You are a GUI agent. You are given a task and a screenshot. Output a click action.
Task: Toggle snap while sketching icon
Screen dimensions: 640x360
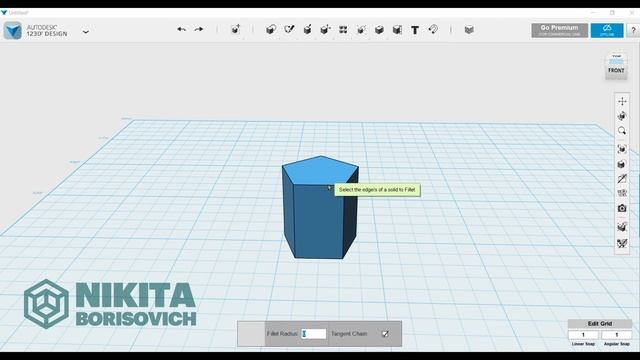622,243
